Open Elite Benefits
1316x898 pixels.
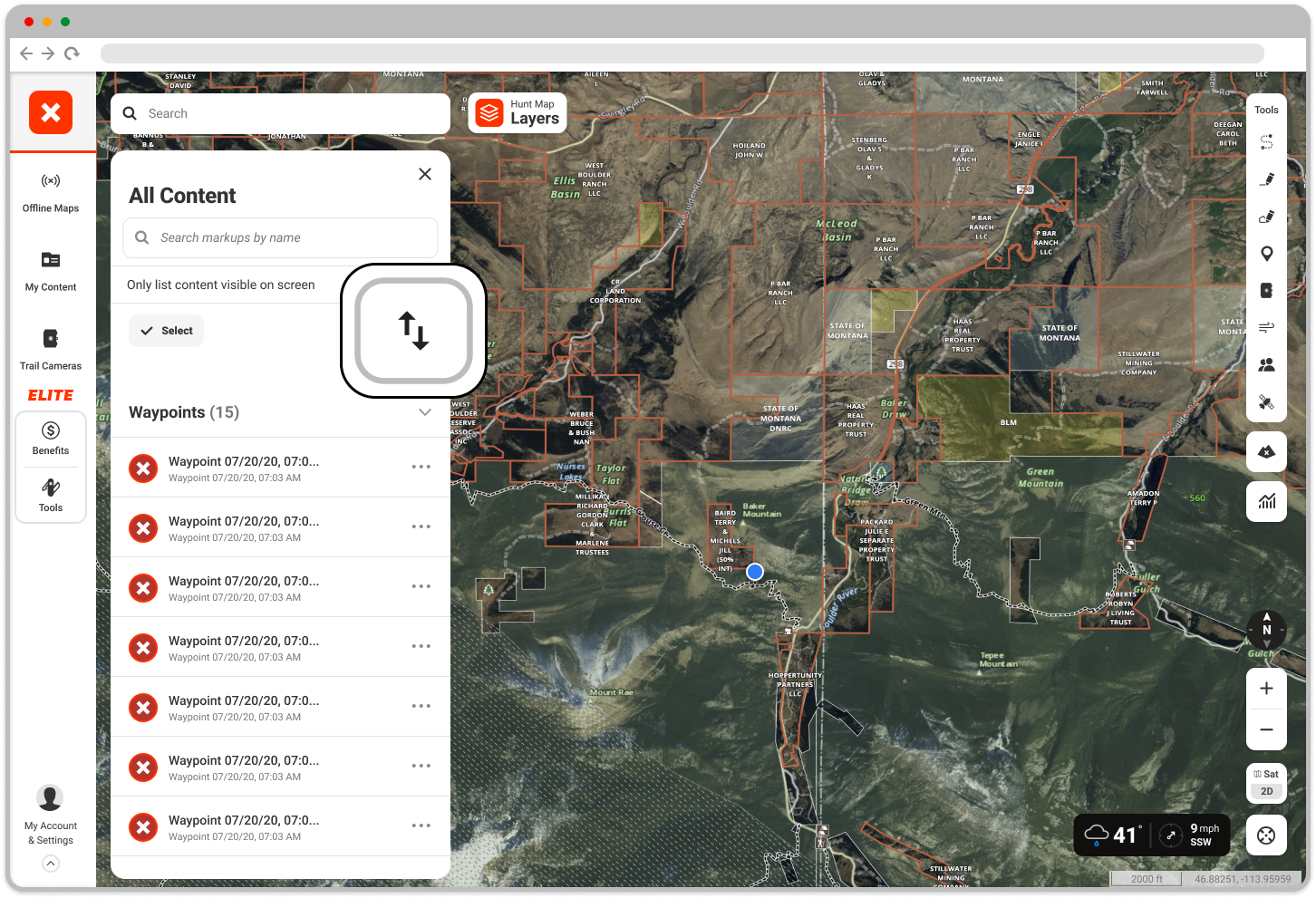click(51, 439)
